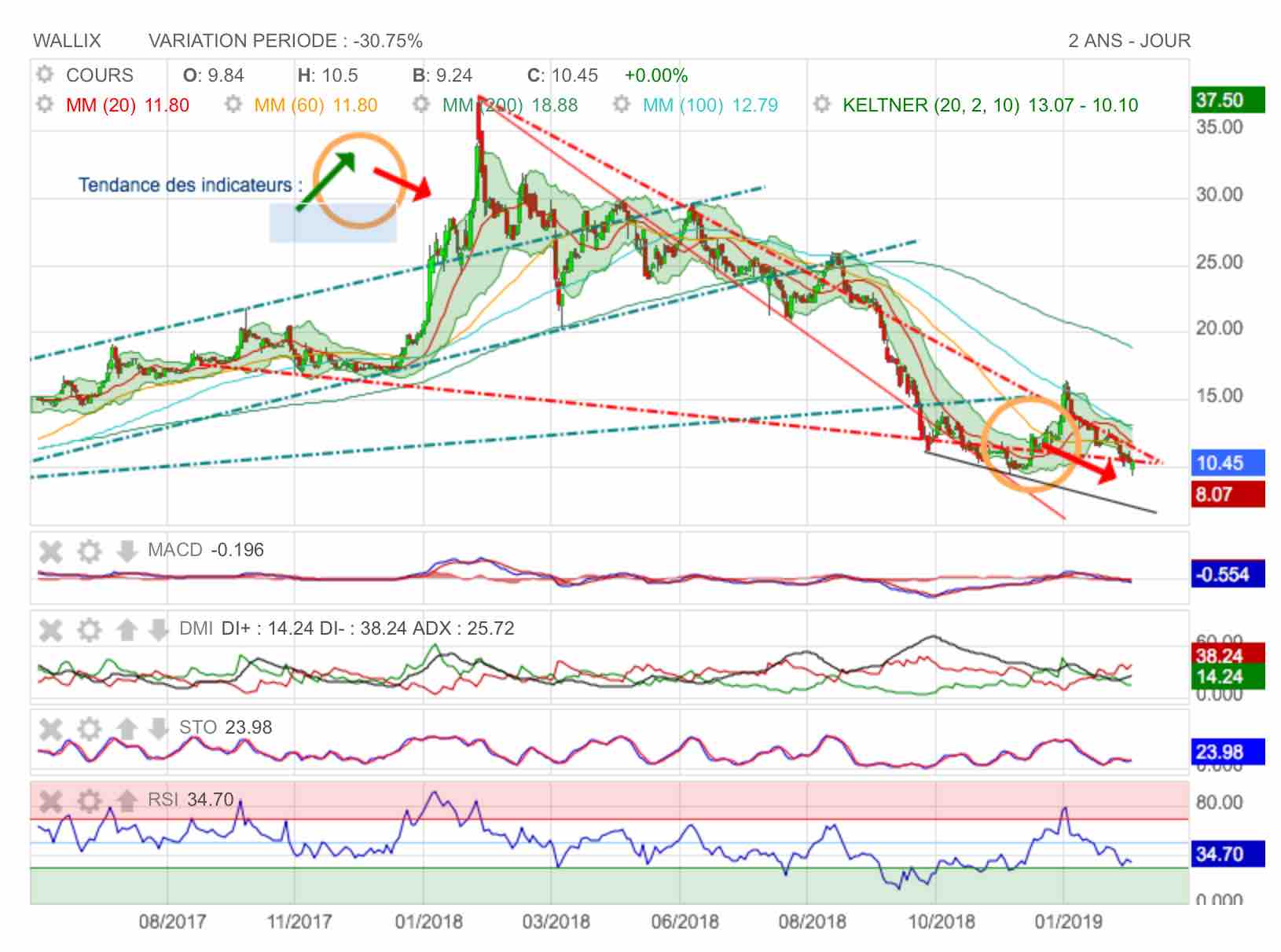
Task: Move the STO panel up
Action: [127, 729]
